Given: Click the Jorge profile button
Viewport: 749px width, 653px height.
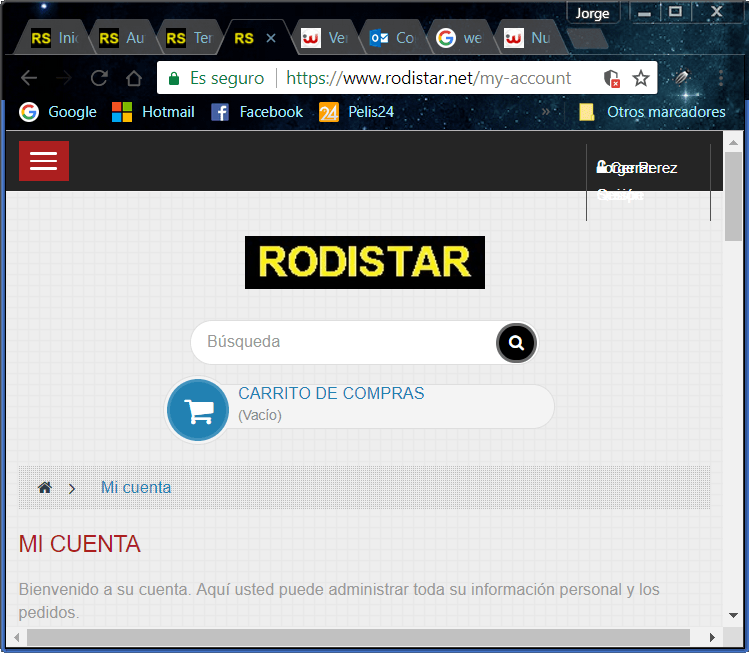Looking at the screenshot, I should tap(593, 13).
